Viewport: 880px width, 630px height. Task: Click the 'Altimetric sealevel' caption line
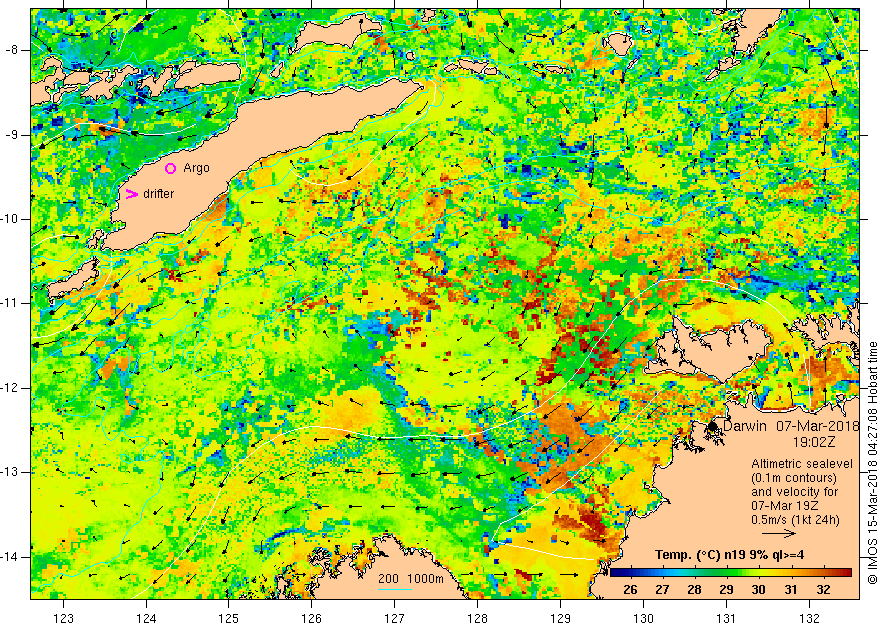pyautogui.click(x=802, y=464)
